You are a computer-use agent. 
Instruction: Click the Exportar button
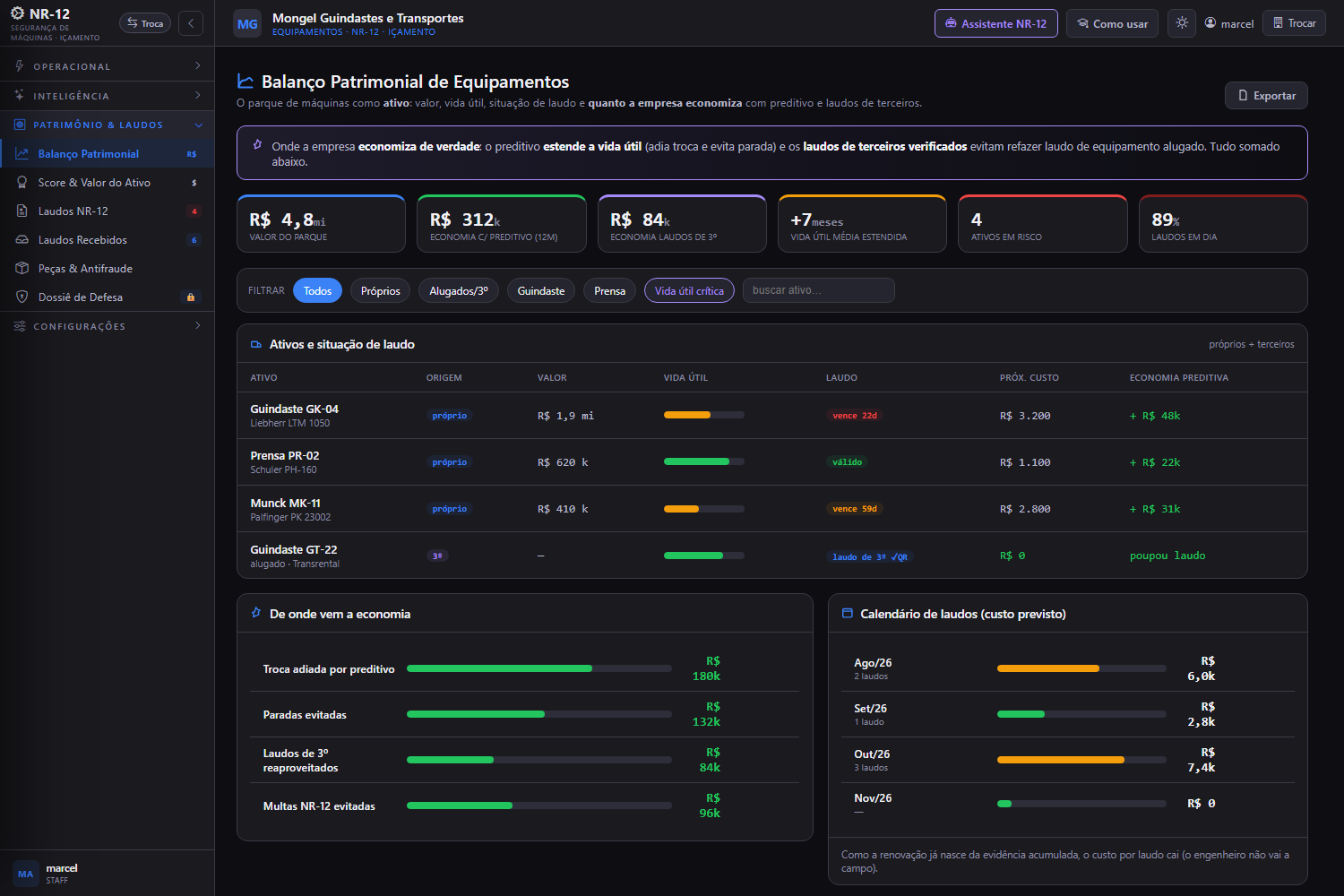1266,96
